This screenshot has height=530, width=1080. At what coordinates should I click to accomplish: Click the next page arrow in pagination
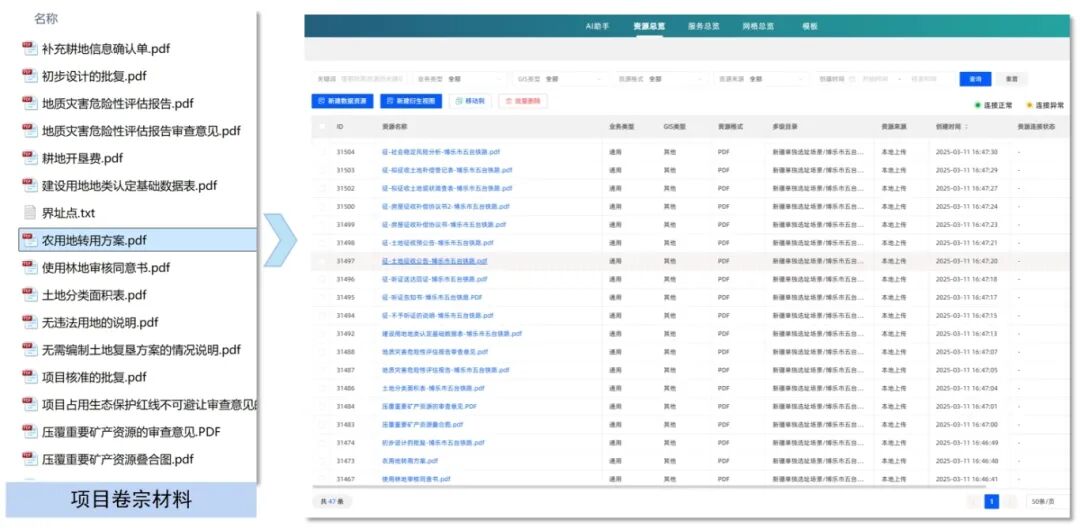pos(1010,502)
